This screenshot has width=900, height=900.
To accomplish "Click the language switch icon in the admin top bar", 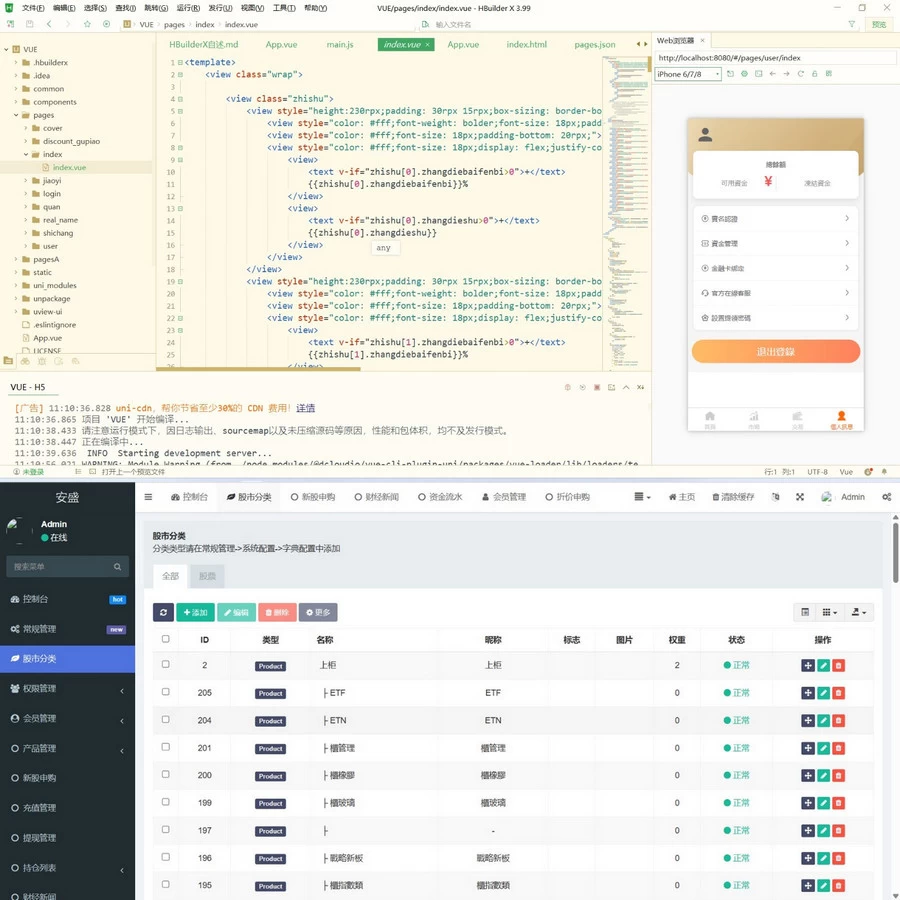I will click(x=775, y=497).
